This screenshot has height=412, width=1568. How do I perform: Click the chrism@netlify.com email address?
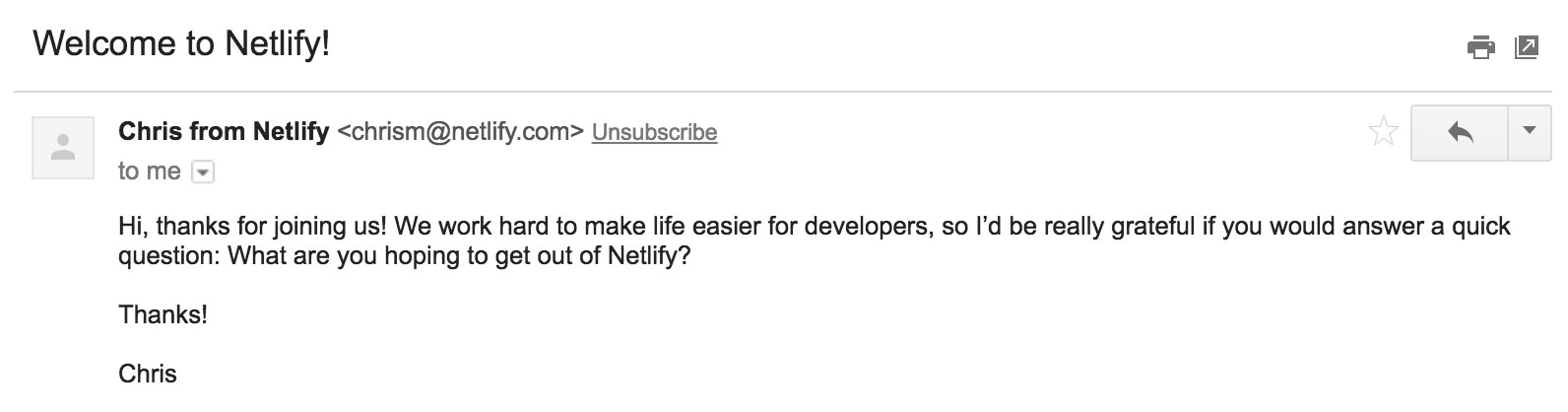tap(460, 132)
